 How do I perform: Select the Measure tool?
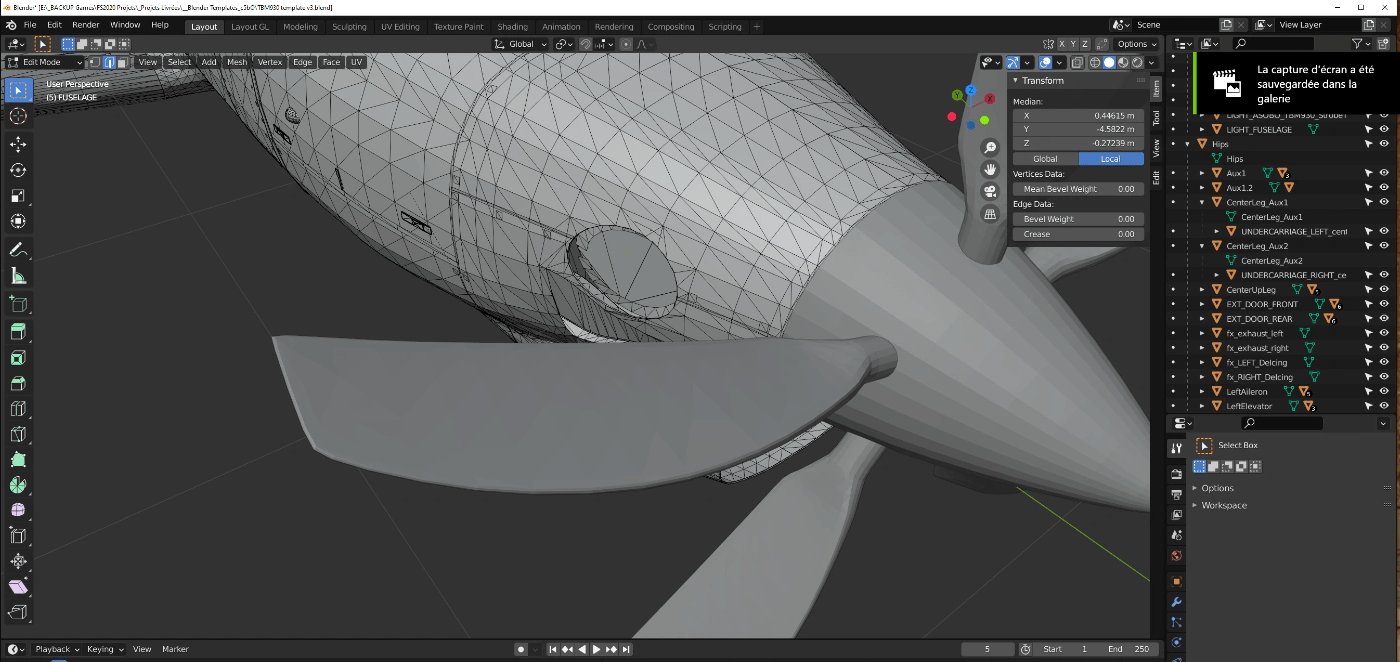[18, 276]
